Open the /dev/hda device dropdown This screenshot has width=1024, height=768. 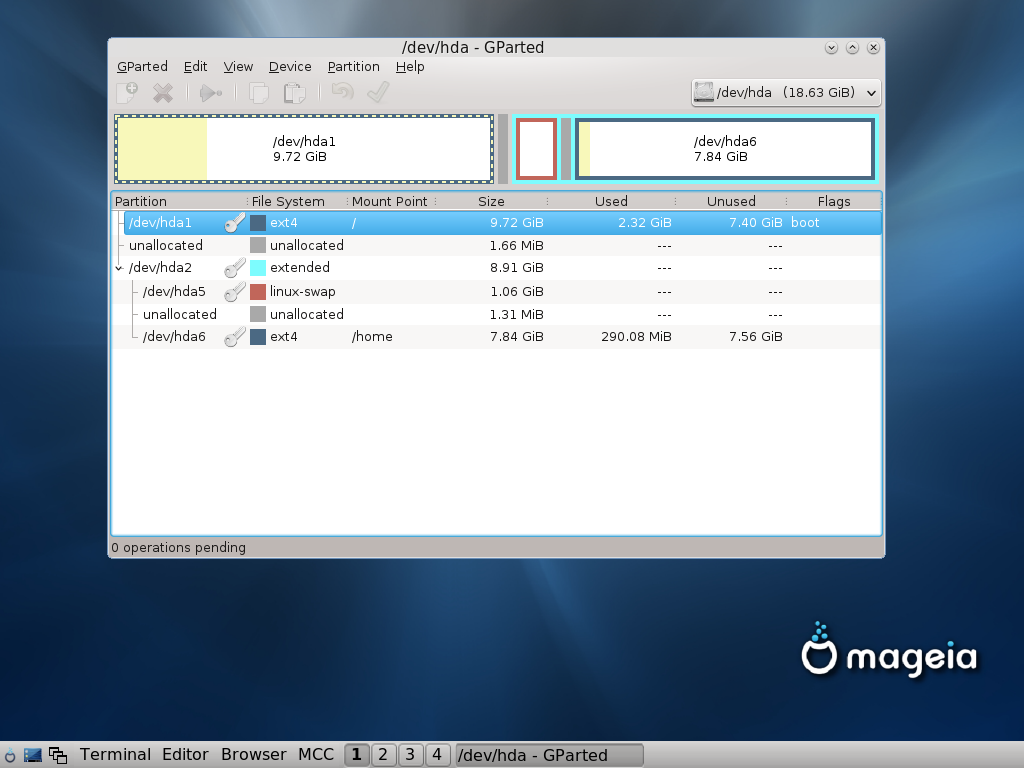click(x=786, y=93)
